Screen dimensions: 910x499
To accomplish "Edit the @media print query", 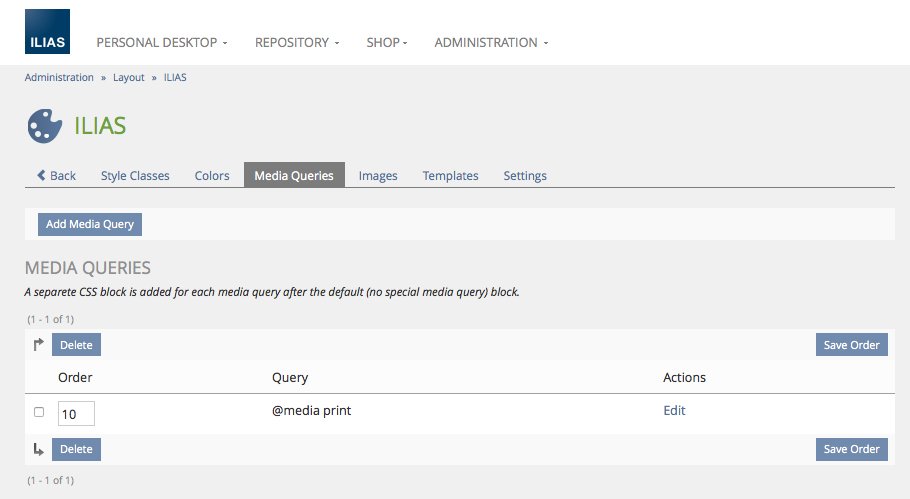I will 674,411.
